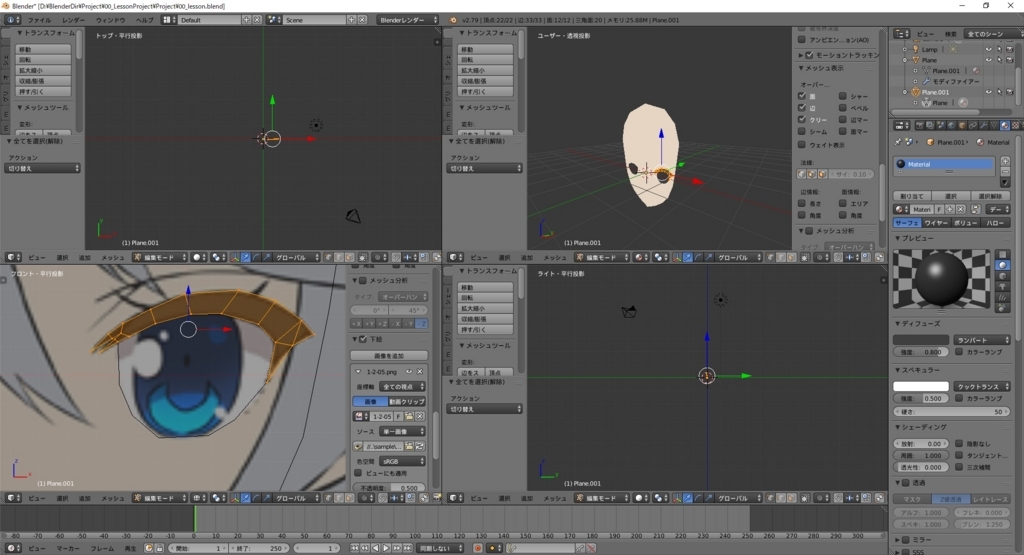Switch to the Halo material type tab
Viewport: 1024px width, 555px height.
tap(995, 223)
